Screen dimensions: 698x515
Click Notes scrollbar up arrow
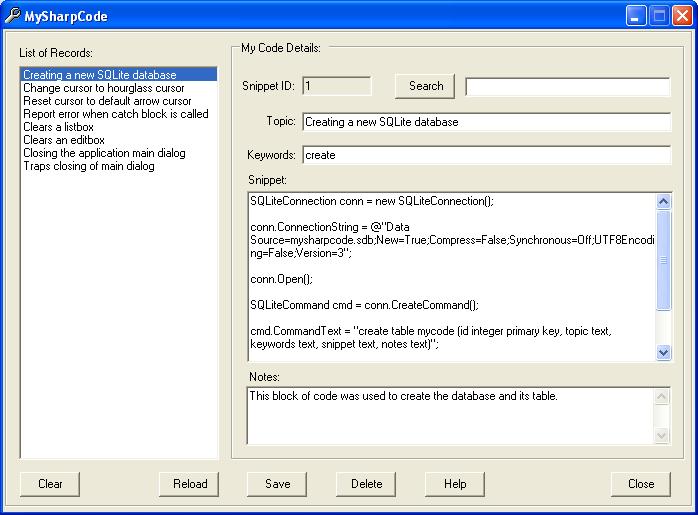click(661, 396)
